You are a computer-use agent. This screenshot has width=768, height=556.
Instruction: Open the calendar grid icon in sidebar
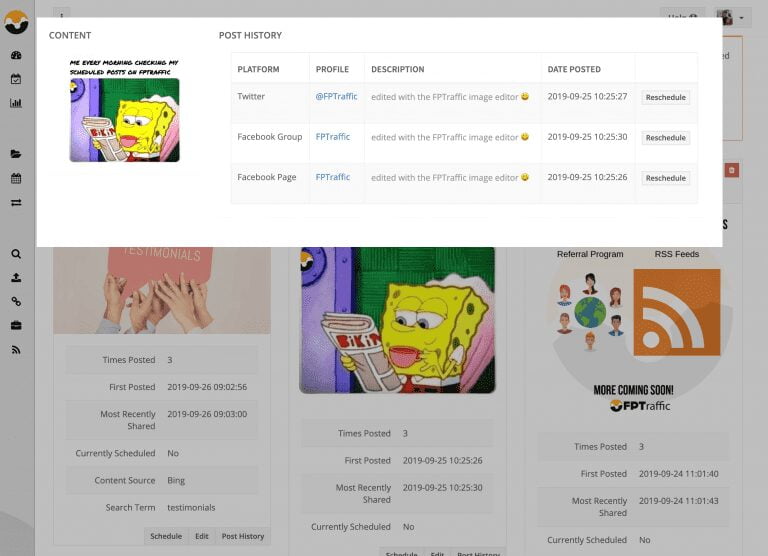pyautogui.click(x=16, y=178)
